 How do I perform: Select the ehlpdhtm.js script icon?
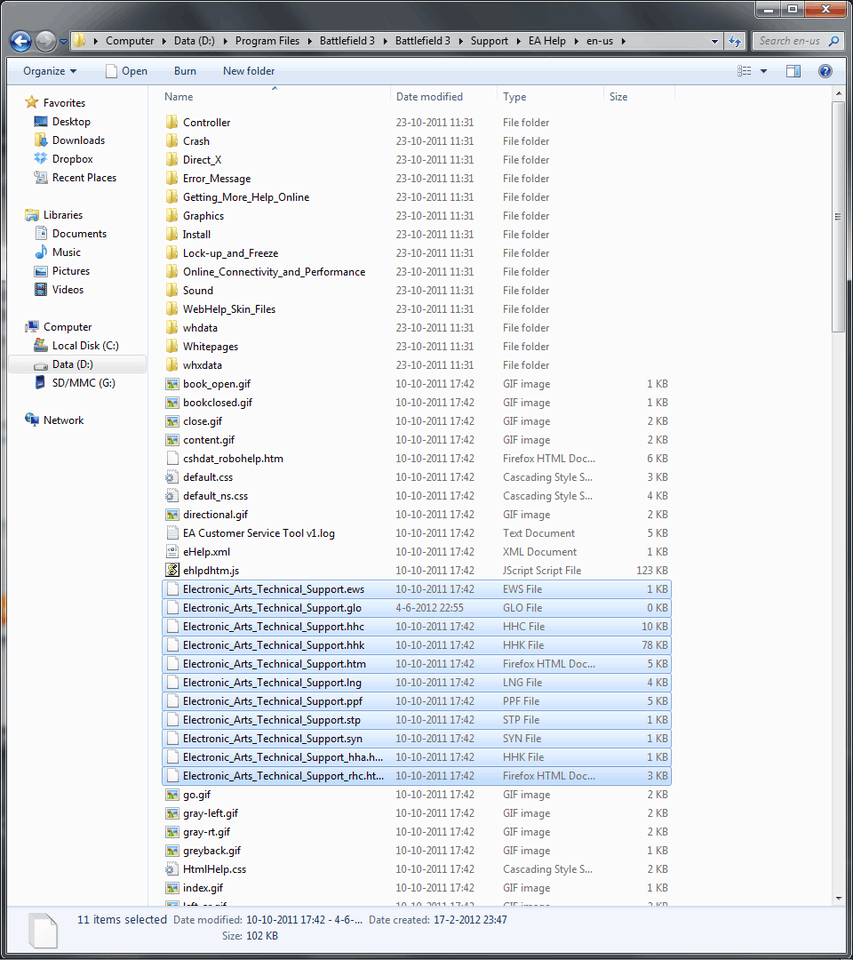pos(172,570)
